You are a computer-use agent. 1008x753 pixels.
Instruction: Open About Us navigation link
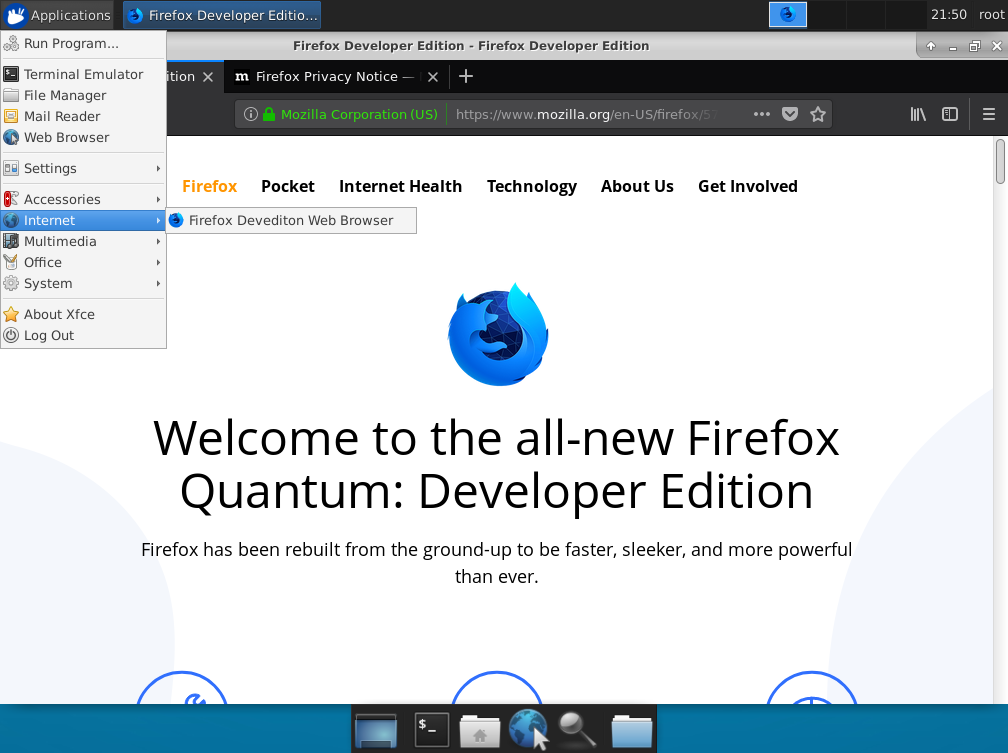(637, 186)
